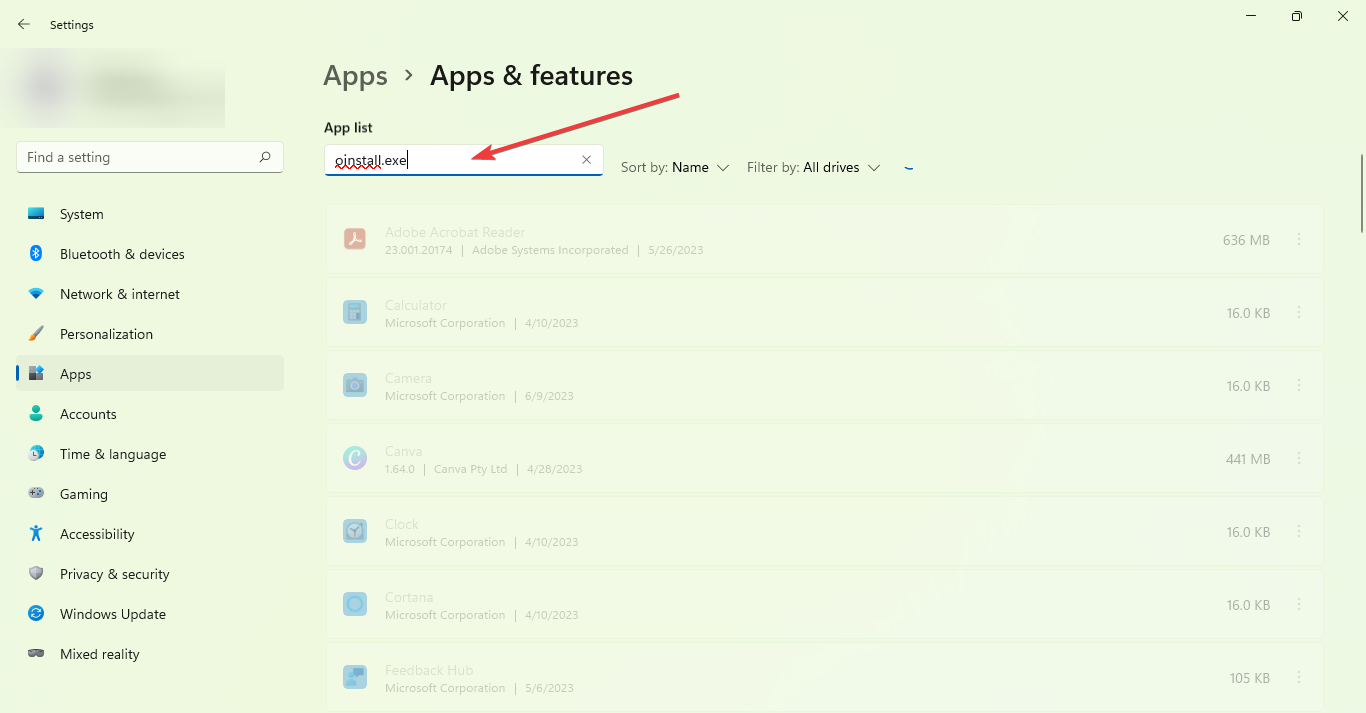Clear the app list search text
1366x713 pixels.
(587, 160)
